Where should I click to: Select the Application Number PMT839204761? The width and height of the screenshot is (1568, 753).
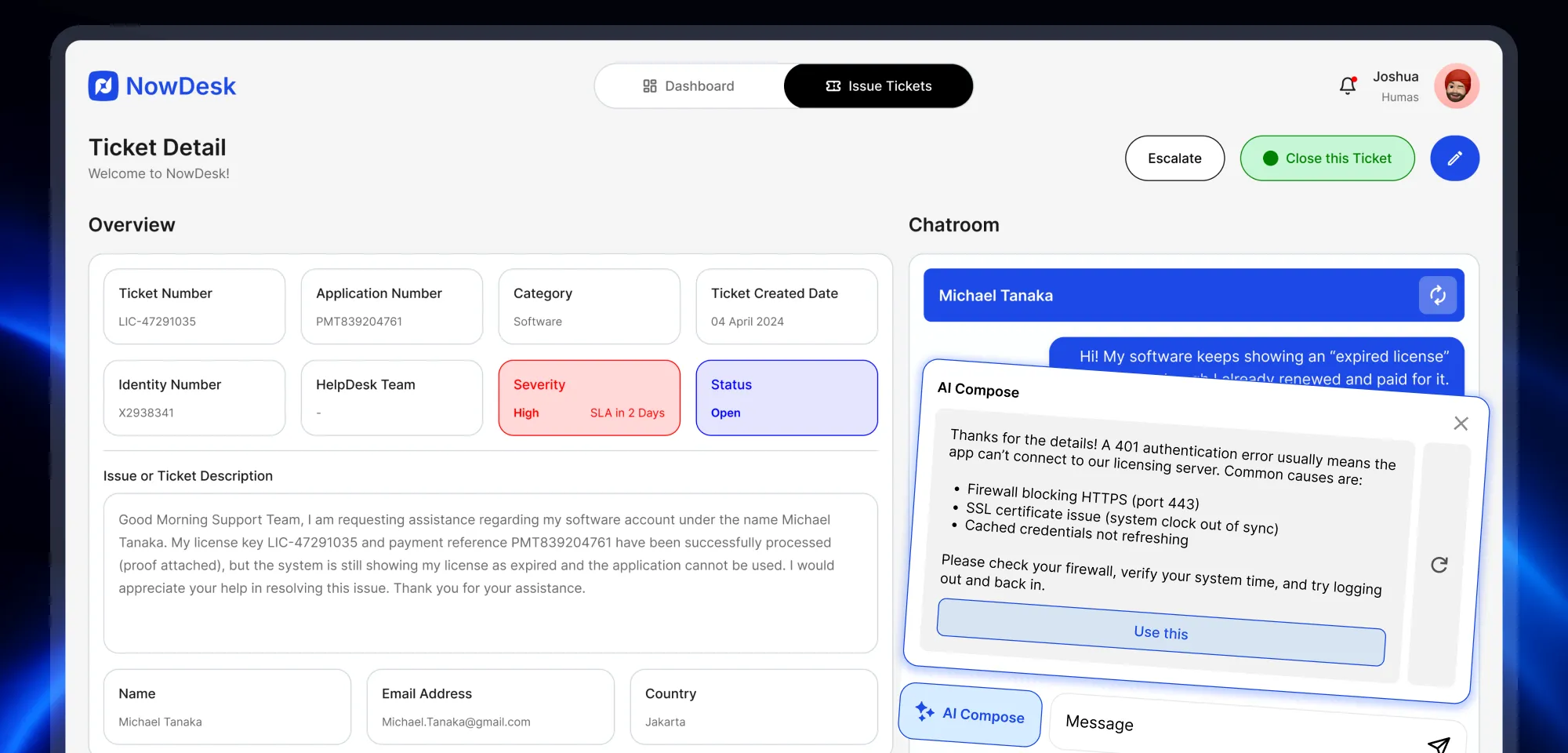pyautogui.click(x=359, y=322)
